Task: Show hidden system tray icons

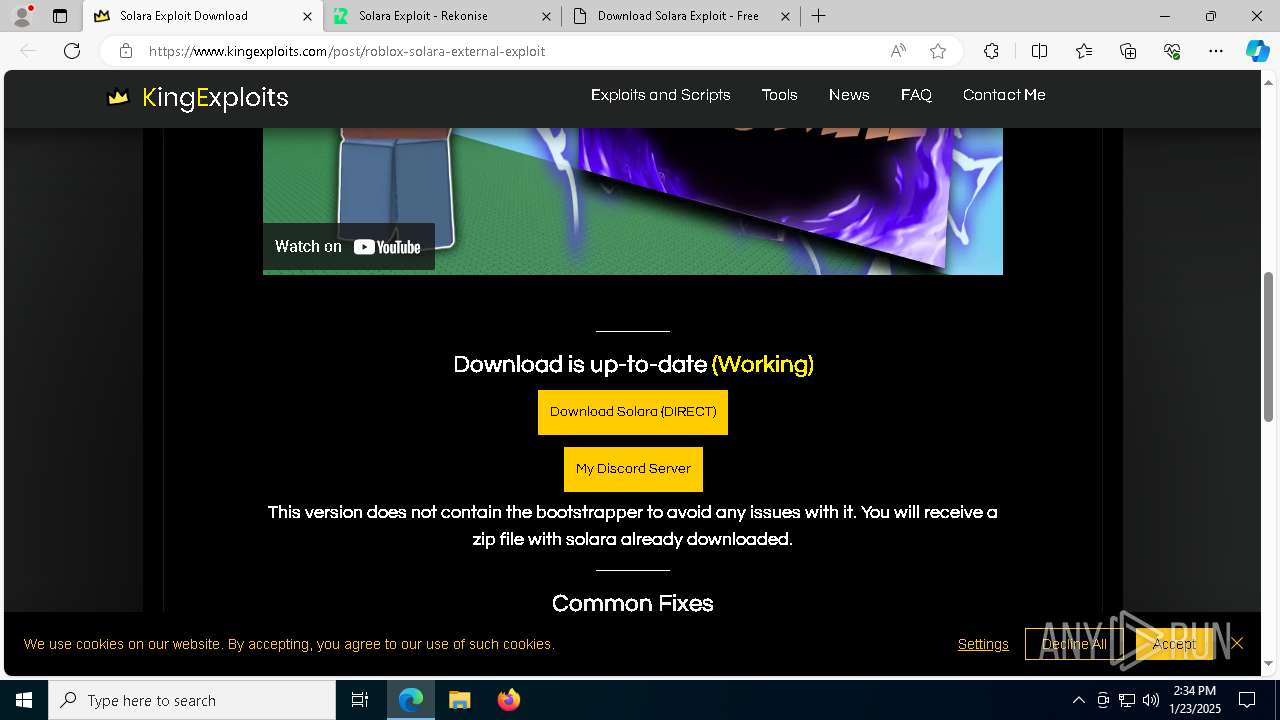Action: tap(1078, 700)
